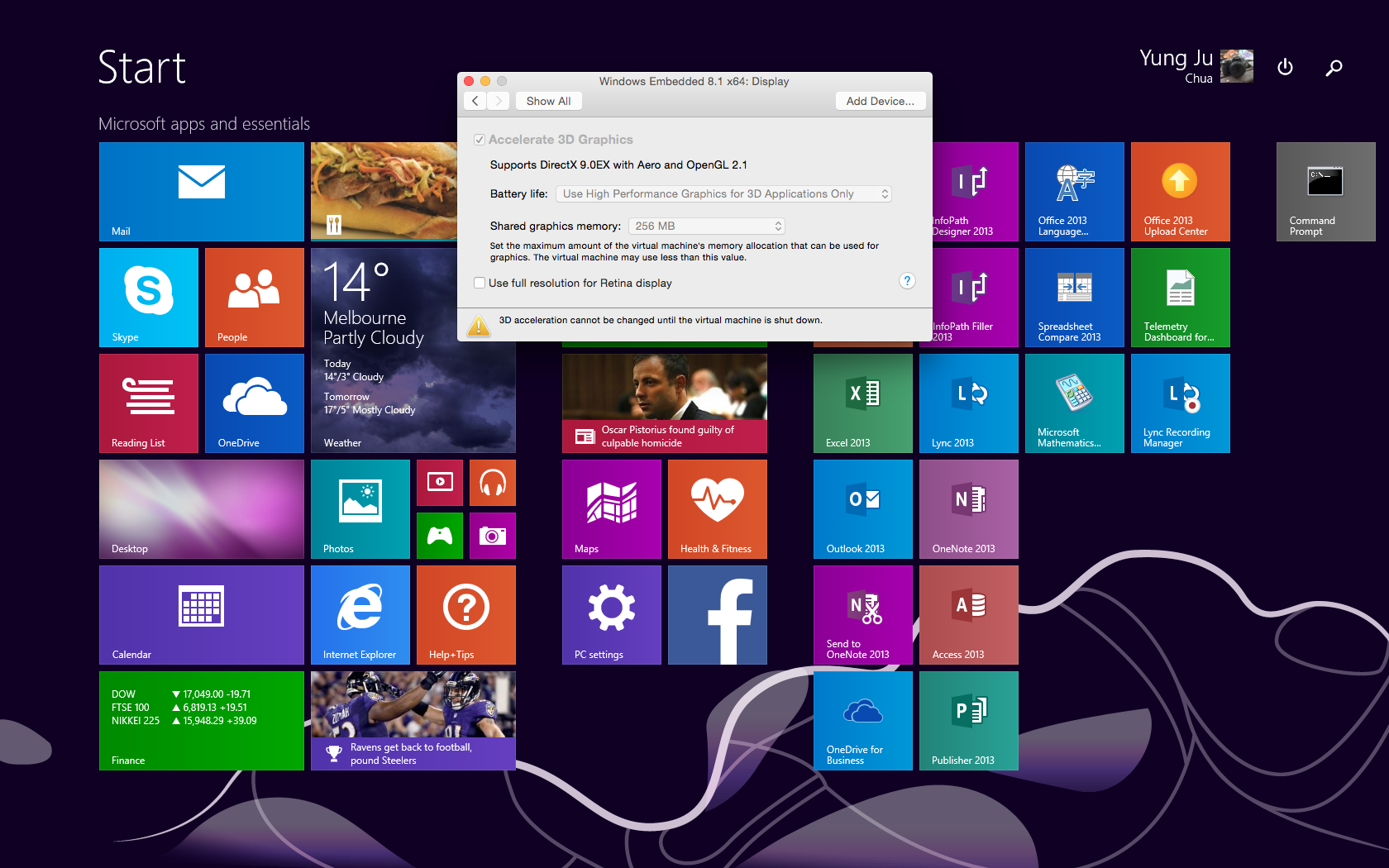Open the small Games controller tile
The height and width of the screenshot is (868, 1389).
[440, 536]
